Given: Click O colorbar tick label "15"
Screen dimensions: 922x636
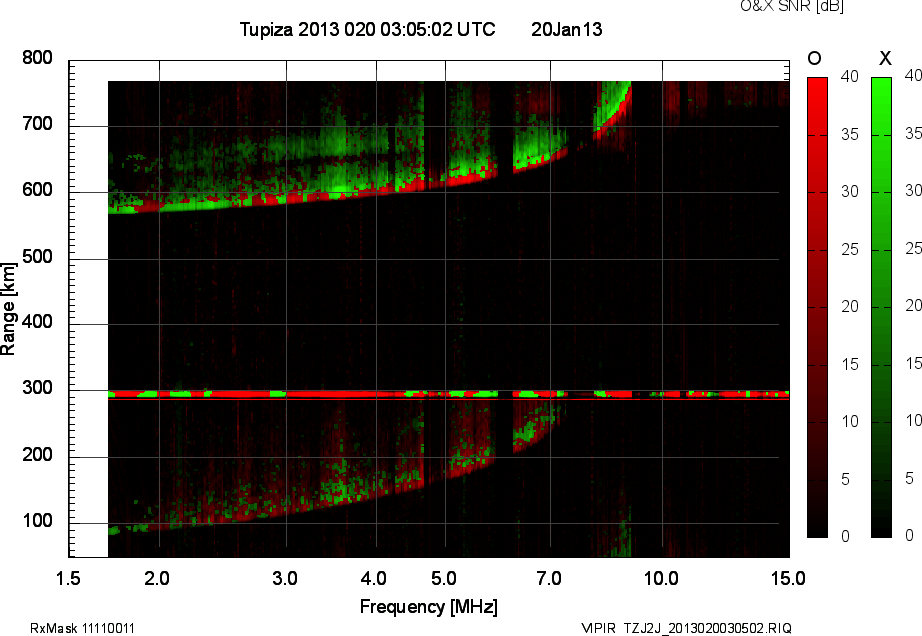Looking at the screenshot, I should pyautogui.click(x=850, y=364).
